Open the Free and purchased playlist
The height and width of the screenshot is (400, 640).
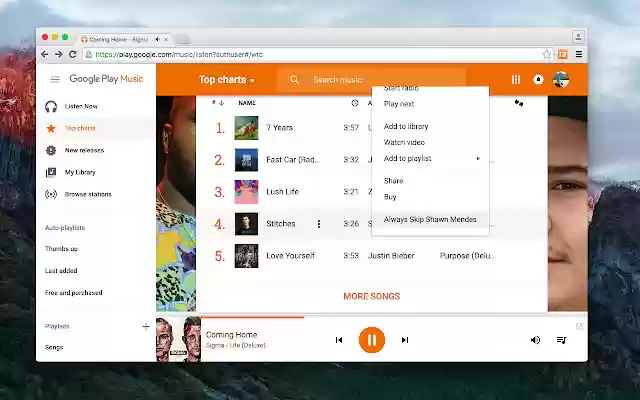[x=73, y=293]
